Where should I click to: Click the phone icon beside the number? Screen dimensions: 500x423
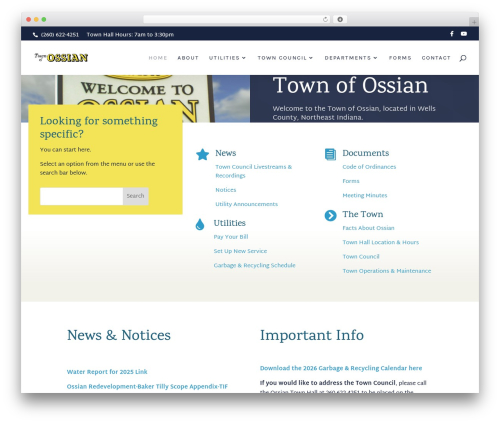click(35, 35)
